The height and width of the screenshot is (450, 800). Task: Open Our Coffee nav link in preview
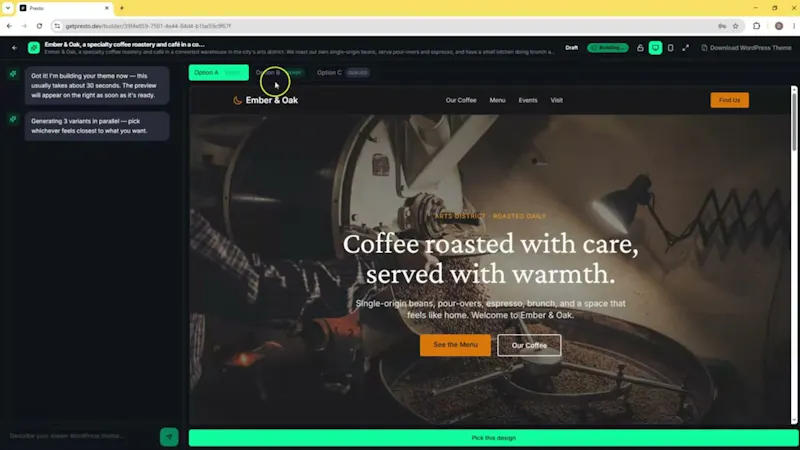point(461,101)
